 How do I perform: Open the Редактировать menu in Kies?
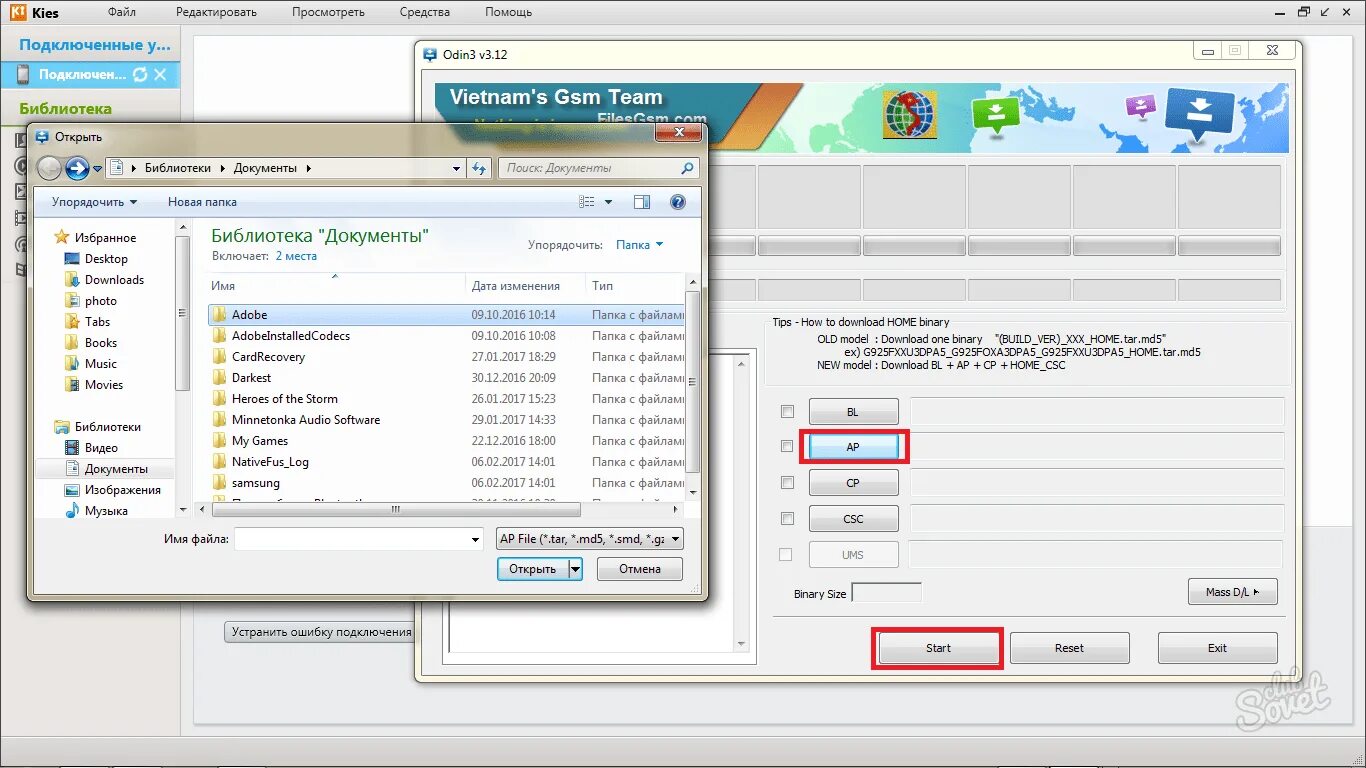click(216, 12)
